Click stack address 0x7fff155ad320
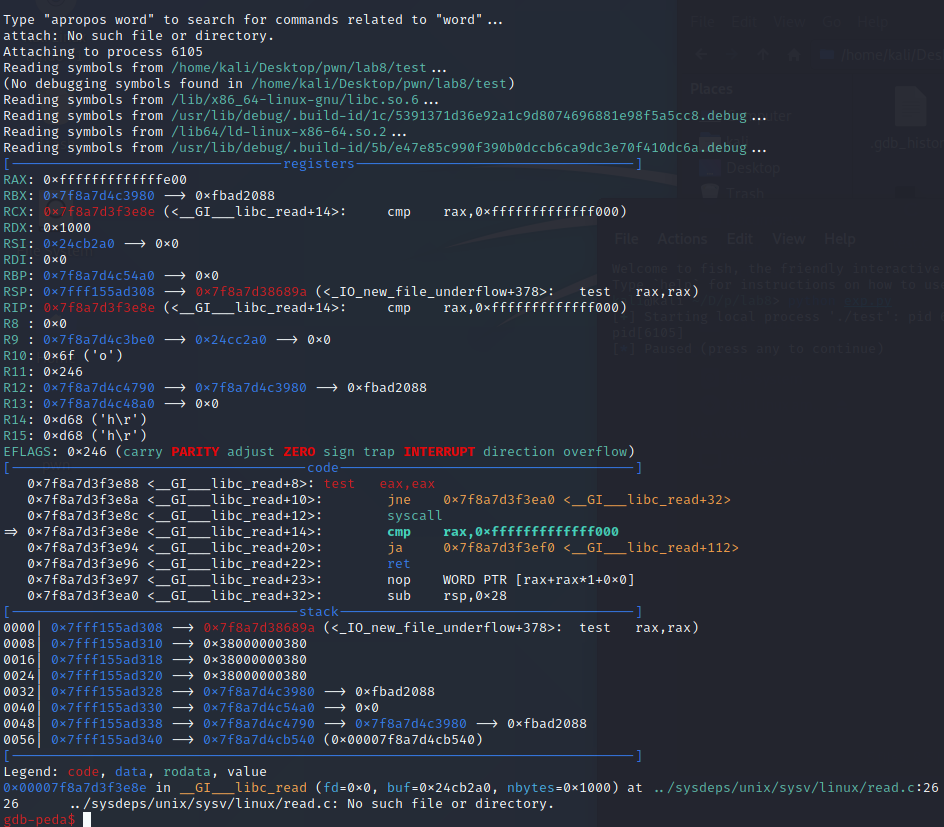Screen dimensions: 944x827 [x=107, y=675]
